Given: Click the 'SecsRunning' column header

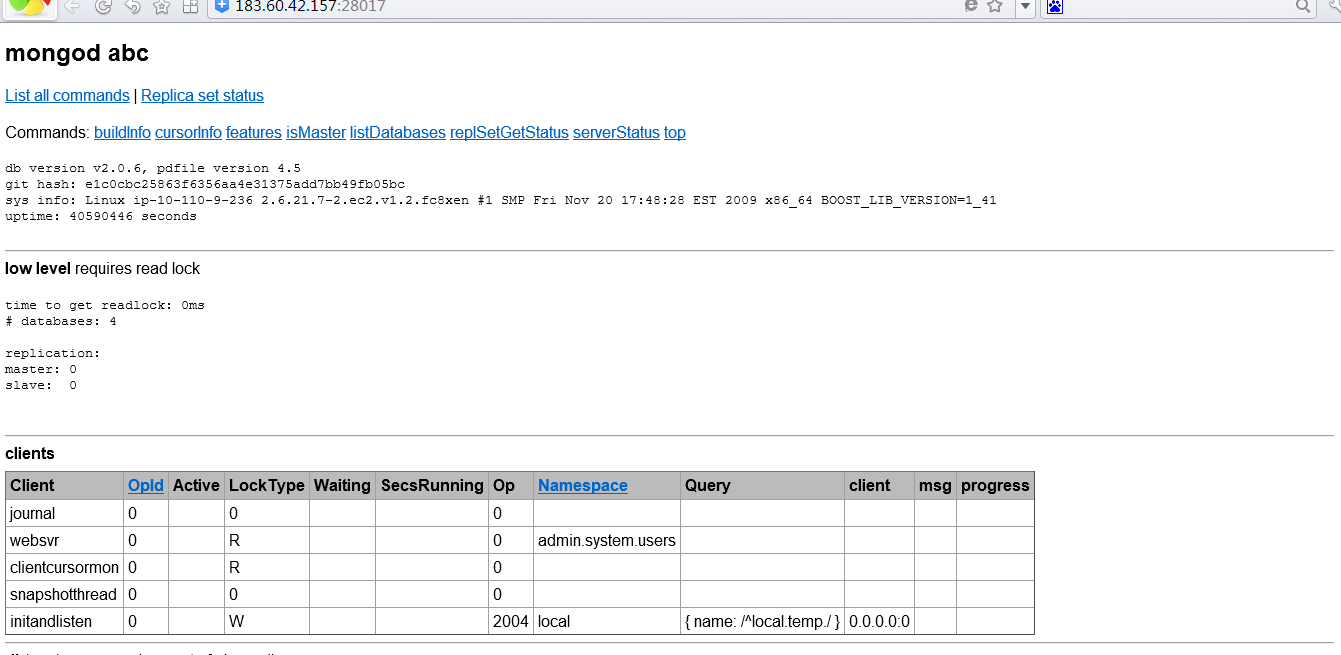Looking at the screenshot, I should pos(432,486).
